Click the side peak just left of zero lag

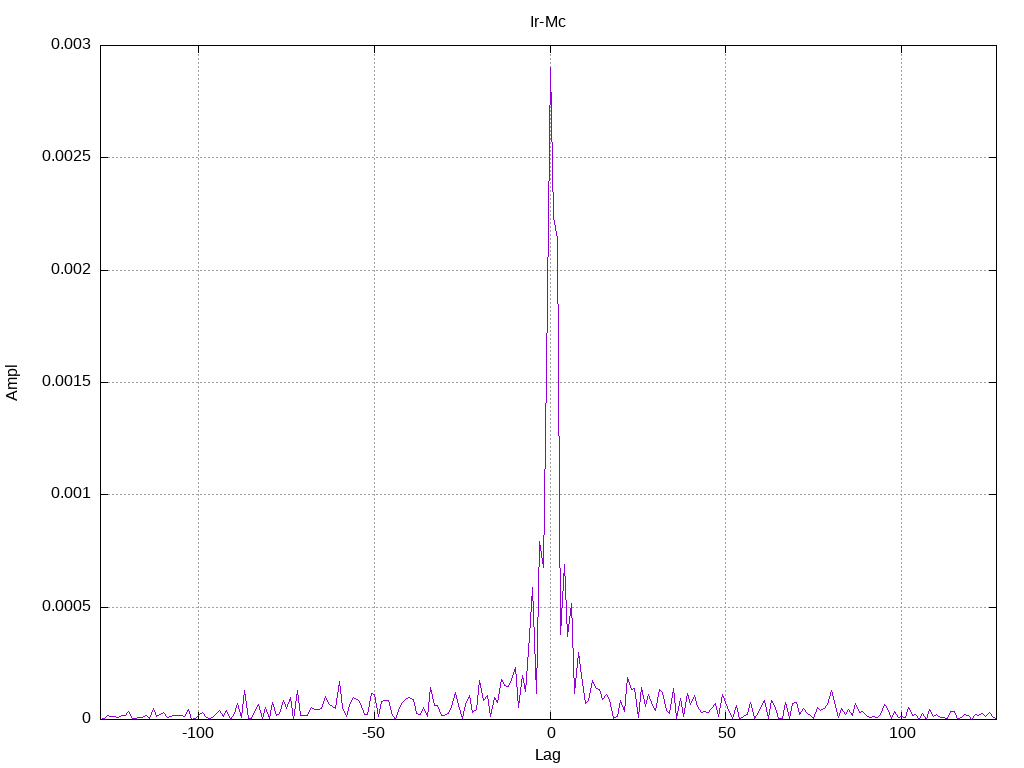540,542
